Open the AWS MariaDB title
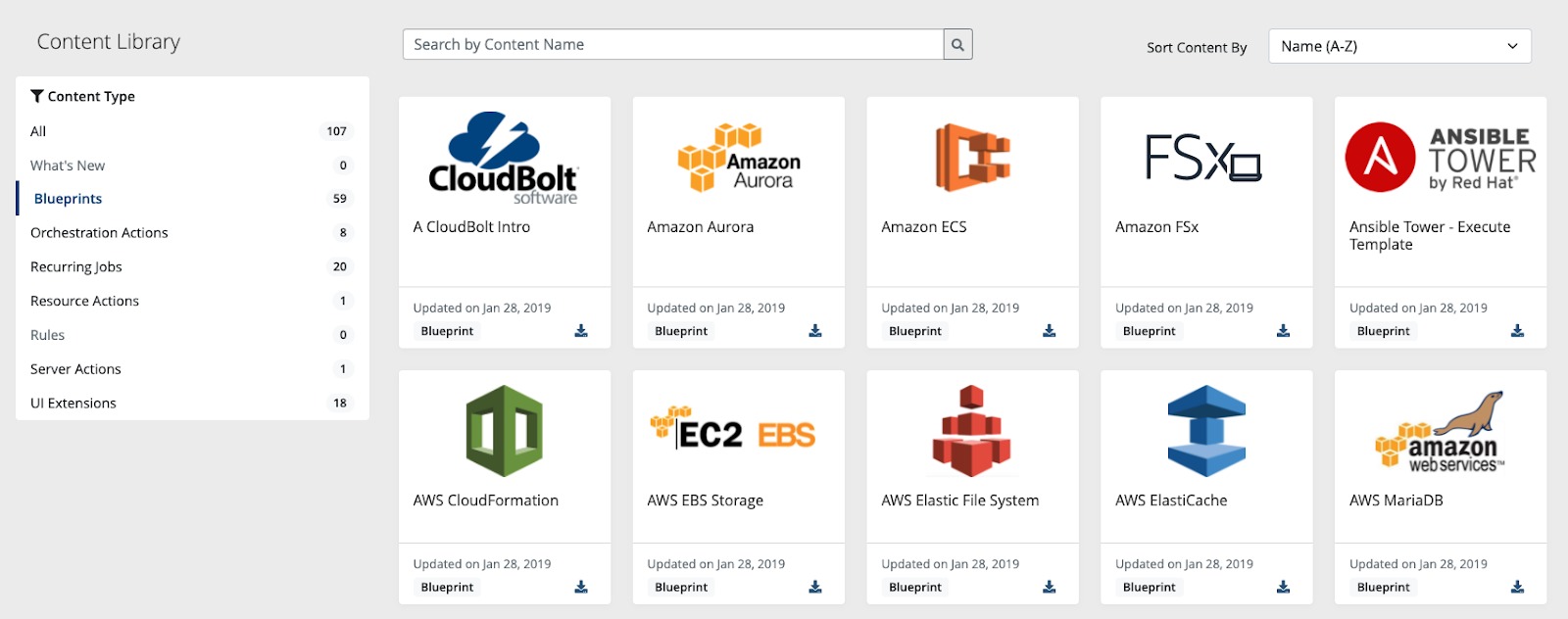The height and width of the screenshot is (619, 1568). (1396, 500)
